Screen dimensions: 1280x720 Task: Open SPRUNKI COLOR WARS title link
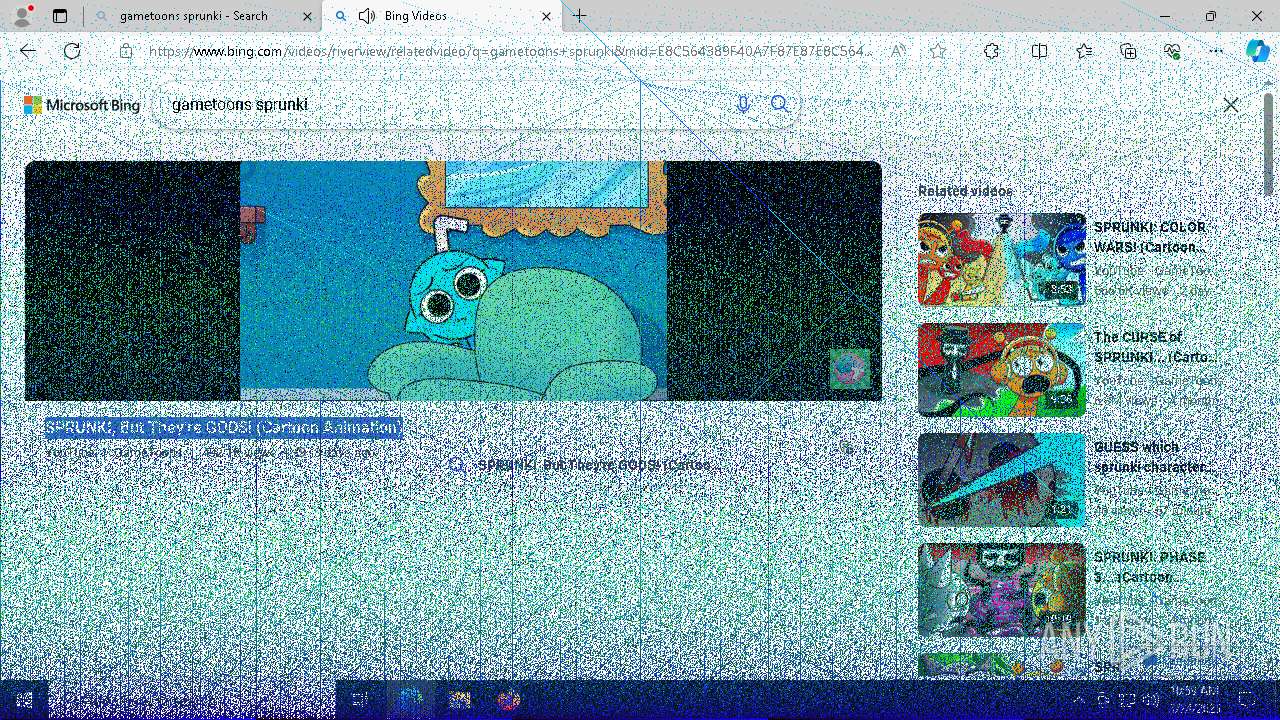point(1150,237)
